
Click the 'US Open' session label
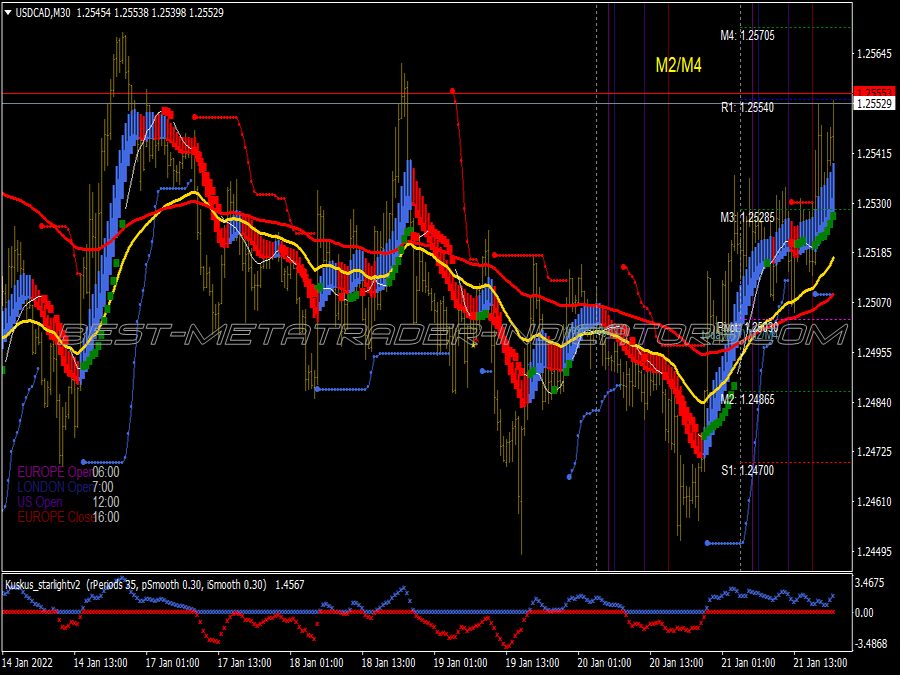click(40, 502)
